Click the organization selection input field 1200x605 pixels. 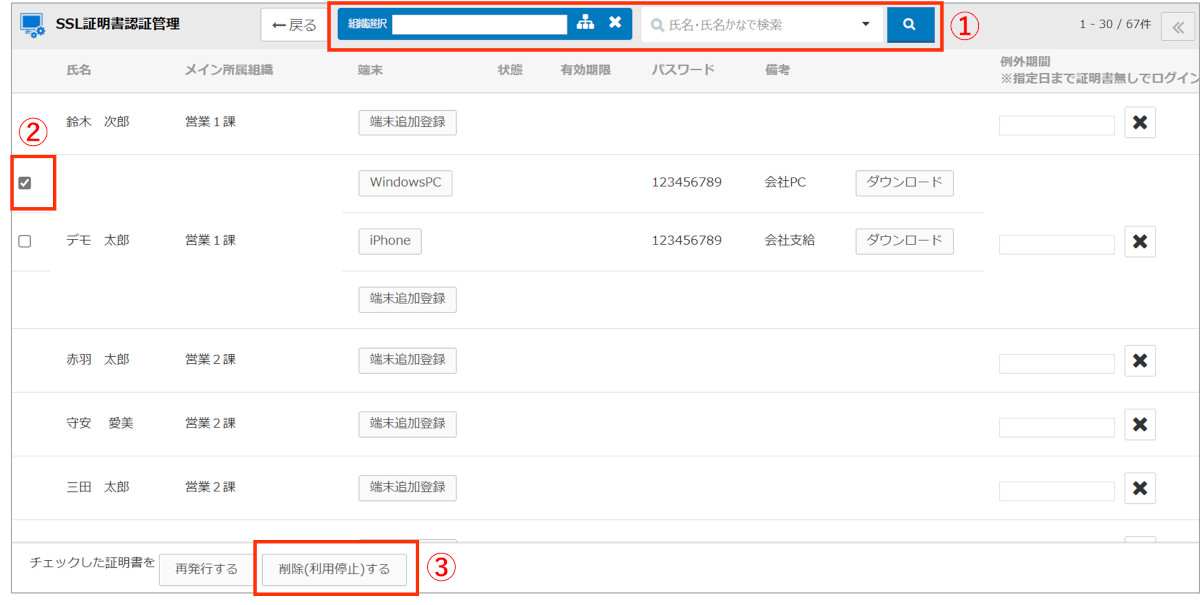coord(479,24)
